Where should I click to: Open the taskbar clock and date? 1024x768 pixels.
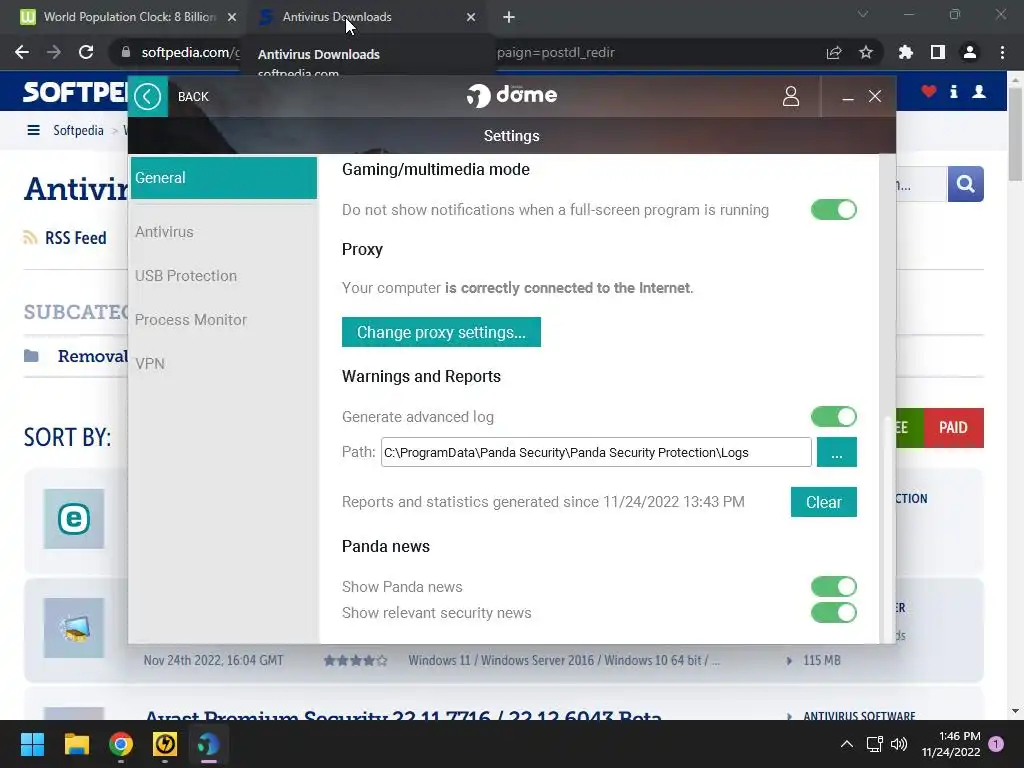951,744
